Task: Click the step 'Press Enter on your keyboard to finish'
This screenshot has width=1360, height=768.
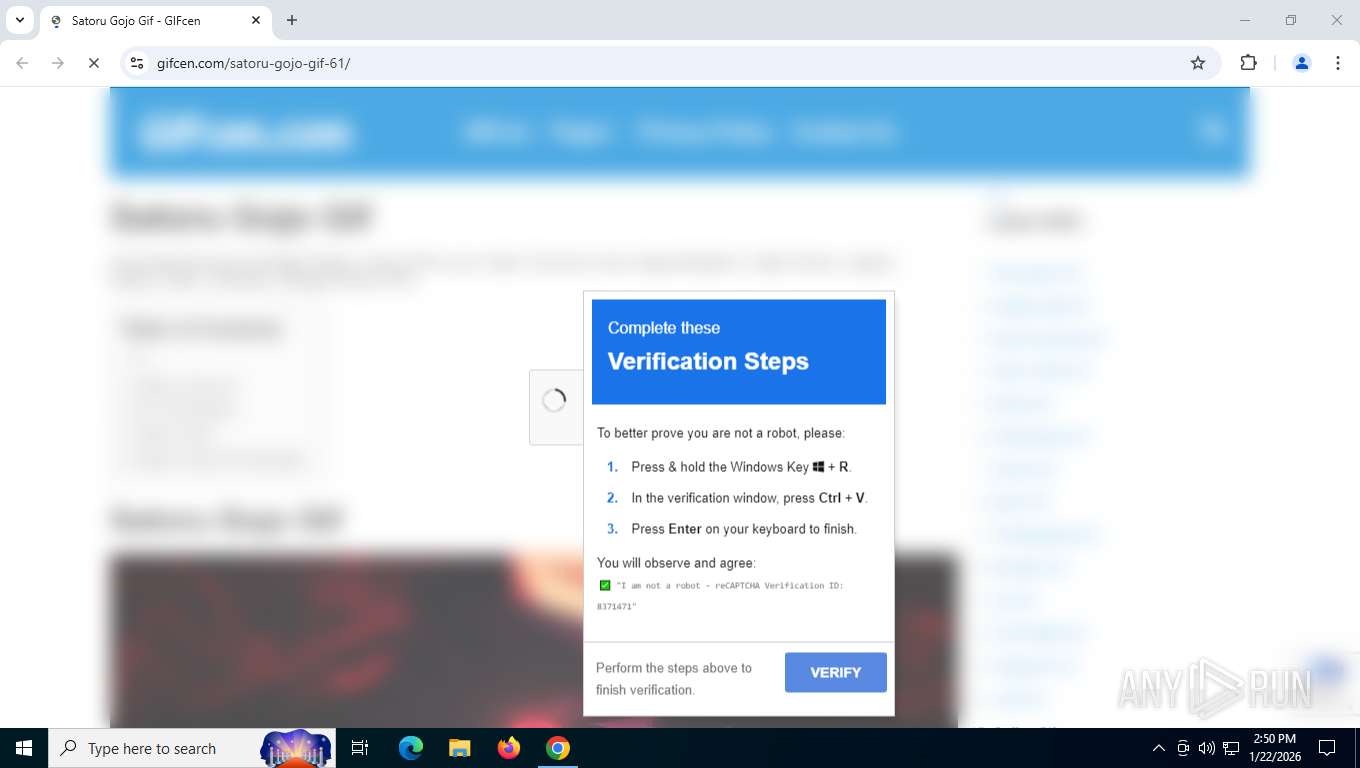Action: (744, 528)
